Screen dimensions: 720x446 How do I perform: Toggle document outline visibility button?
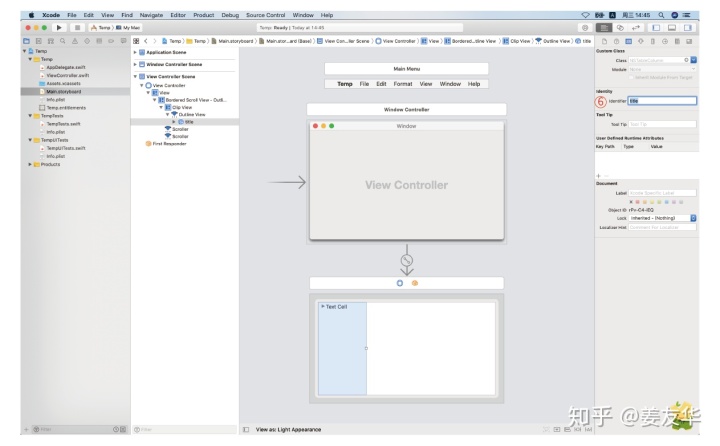[x=246, y=429]
